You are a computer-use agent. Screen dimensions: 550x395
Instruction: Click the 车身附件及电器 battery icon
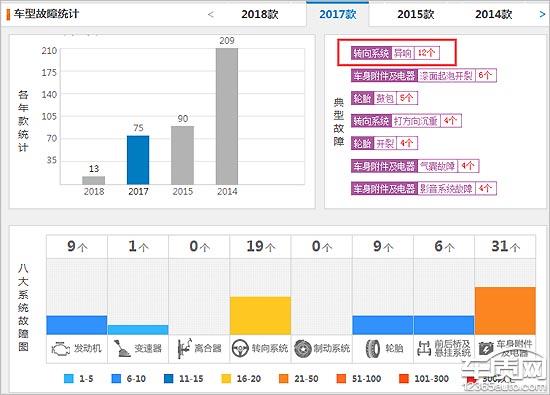coord(486,349)
